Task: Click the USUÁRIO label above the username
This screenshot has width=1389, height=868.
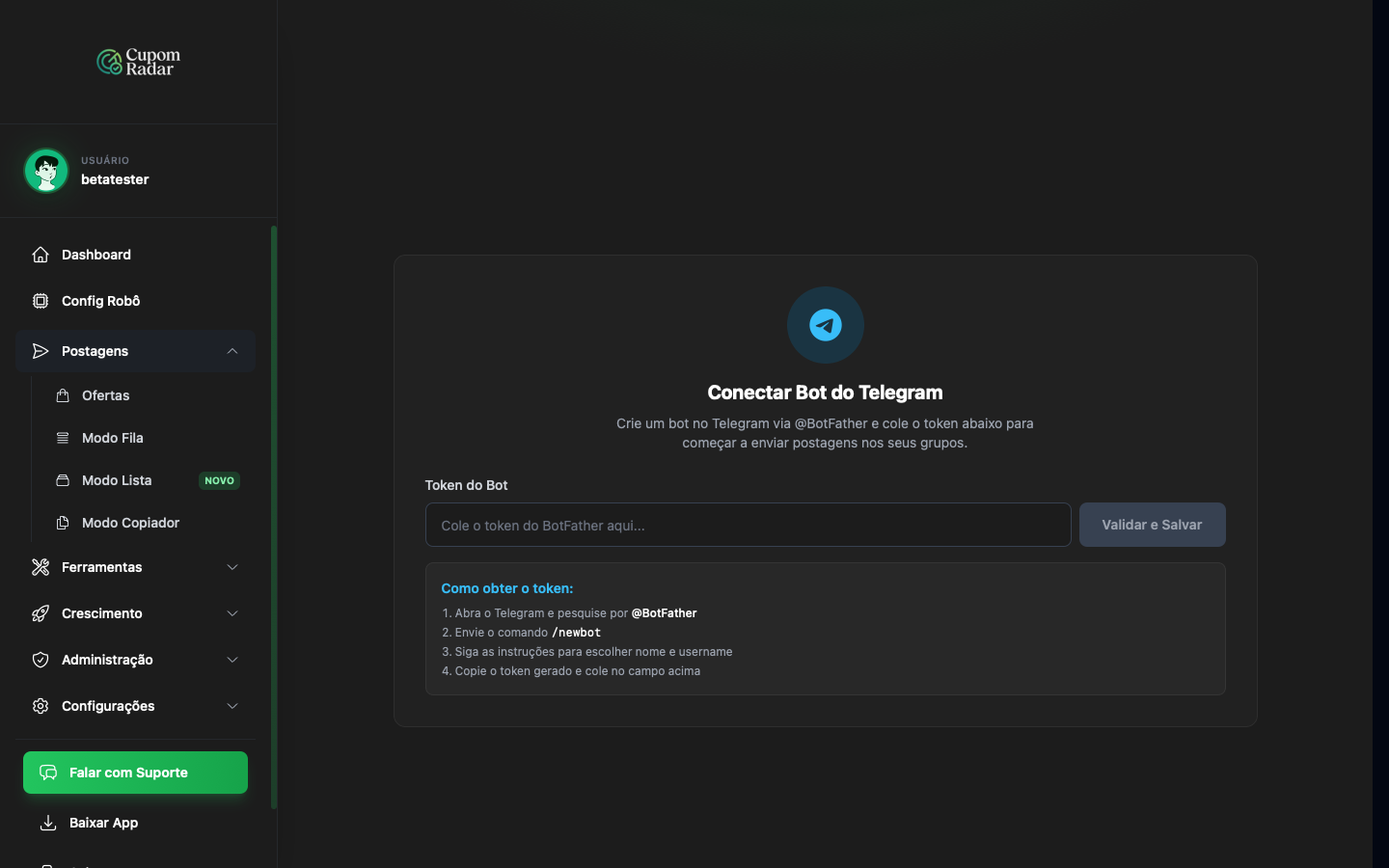Action: click(105, 161)
